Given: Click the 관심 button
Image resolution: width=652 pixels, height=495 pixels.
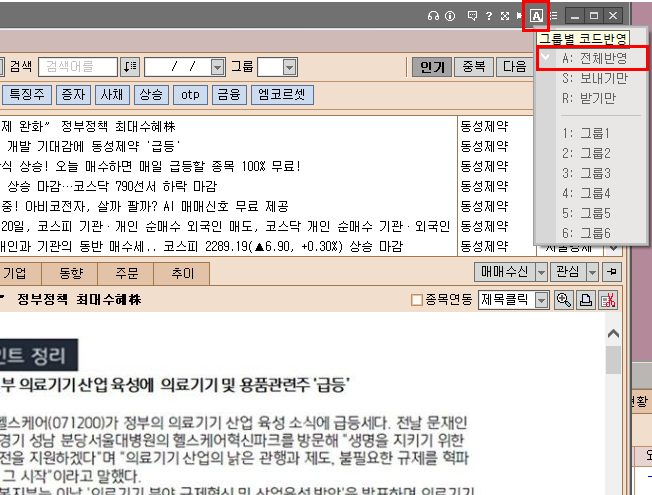Looking at the screenshot, I should point(568,272).
